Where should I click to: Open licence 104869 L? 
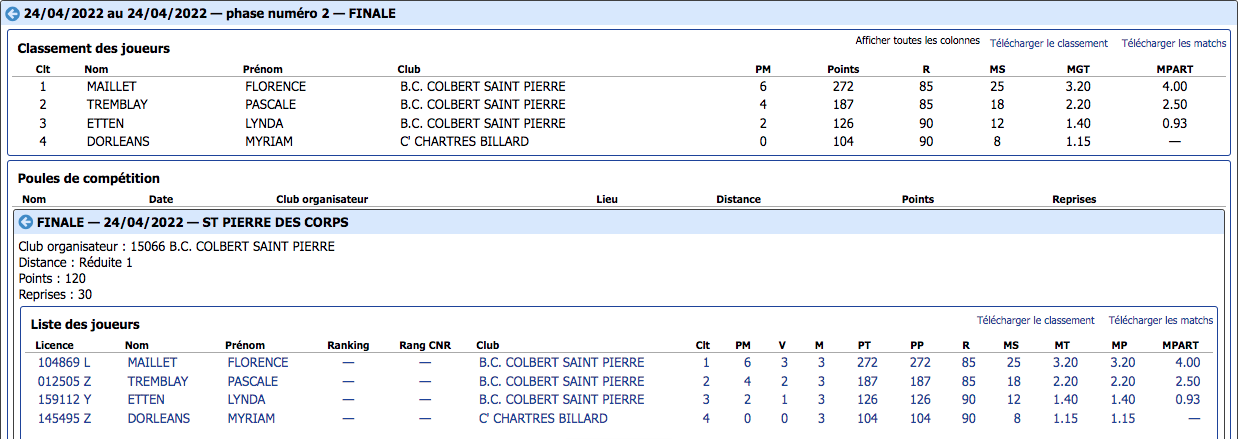coord(64,363)
